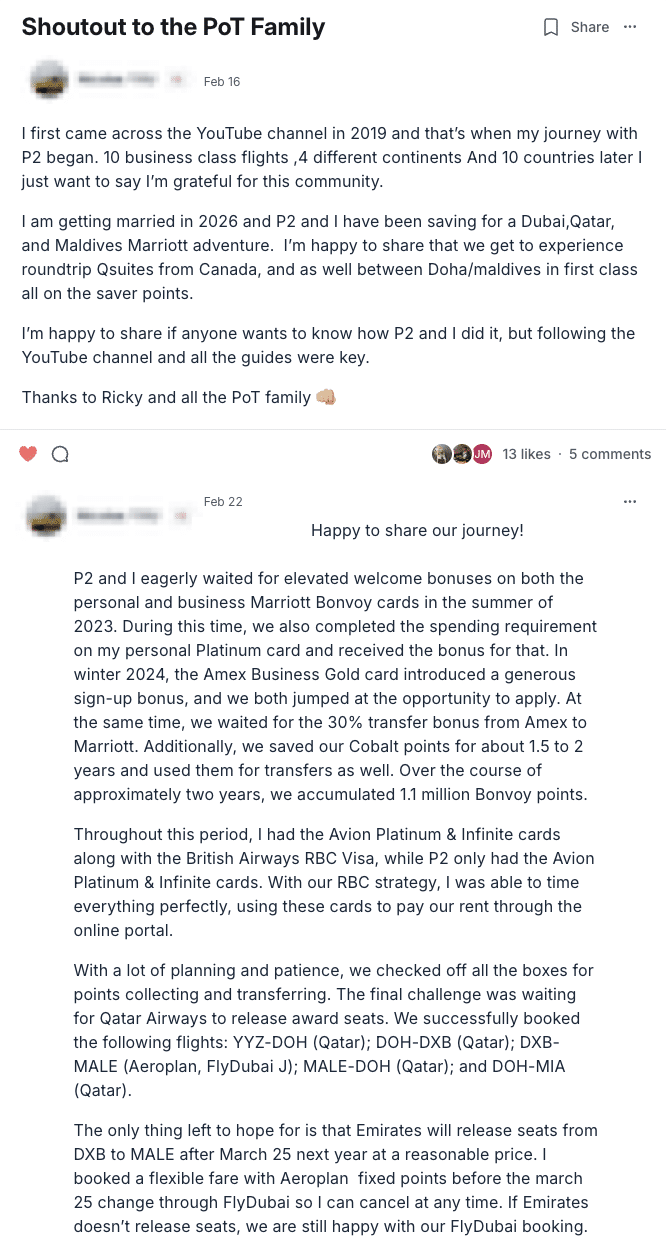666x1238 pixels.
Task: Click the Share button
Action: point(590,27)
